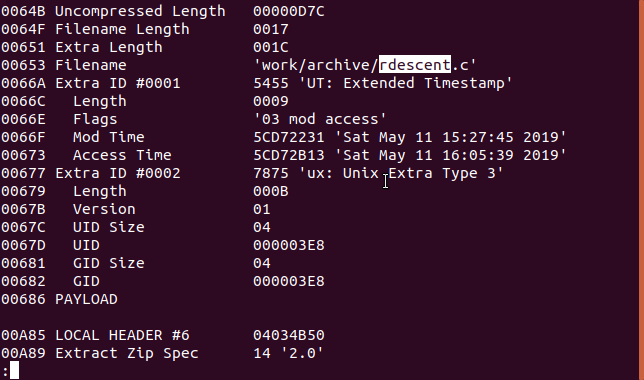Click the highlighted 'rdescent' text in filename
The height and width of the screenshot is (380, 644).
coord(414,65)
